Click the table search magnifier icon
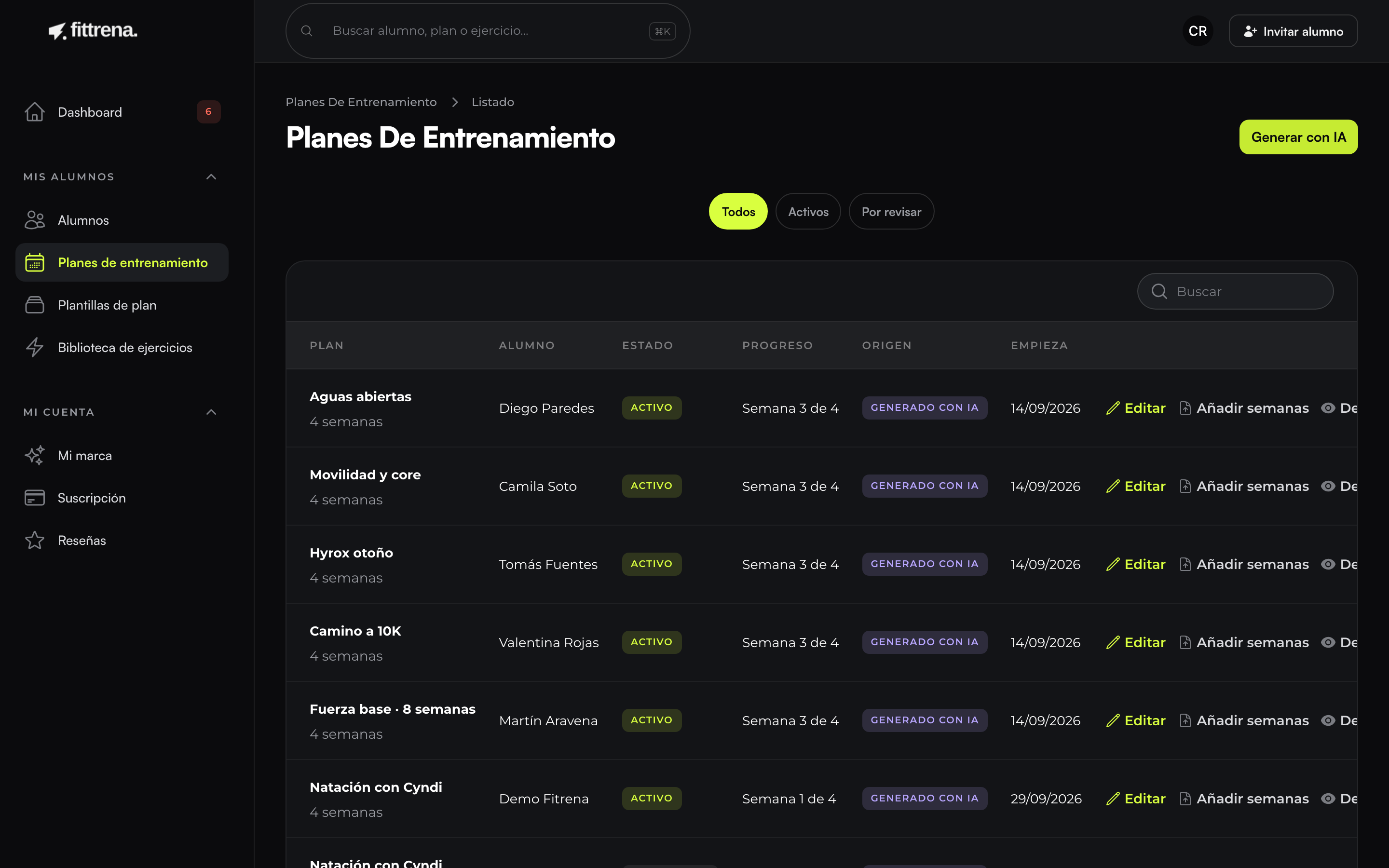Screen dimensions: 1389x868 pyautogui.click(x=1159, y=292)
